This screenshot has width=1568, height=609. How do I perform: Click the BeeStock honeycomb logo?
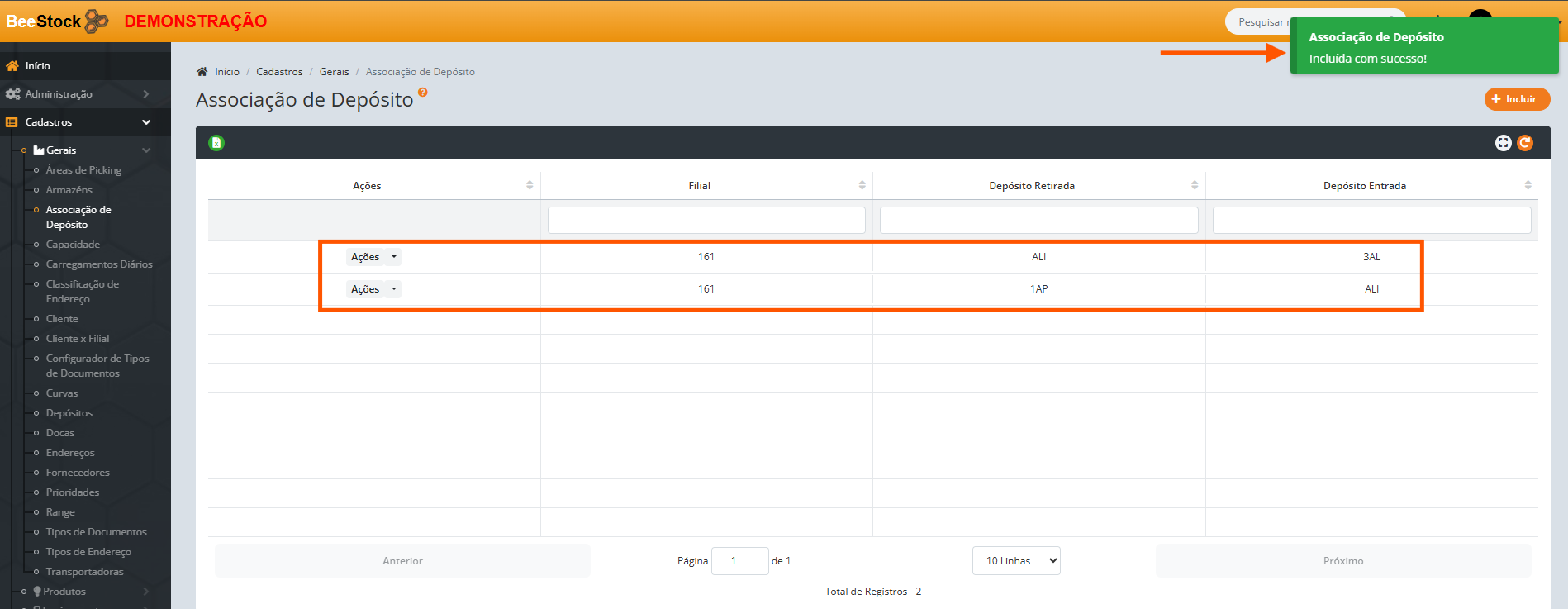[x=97, y=21]
